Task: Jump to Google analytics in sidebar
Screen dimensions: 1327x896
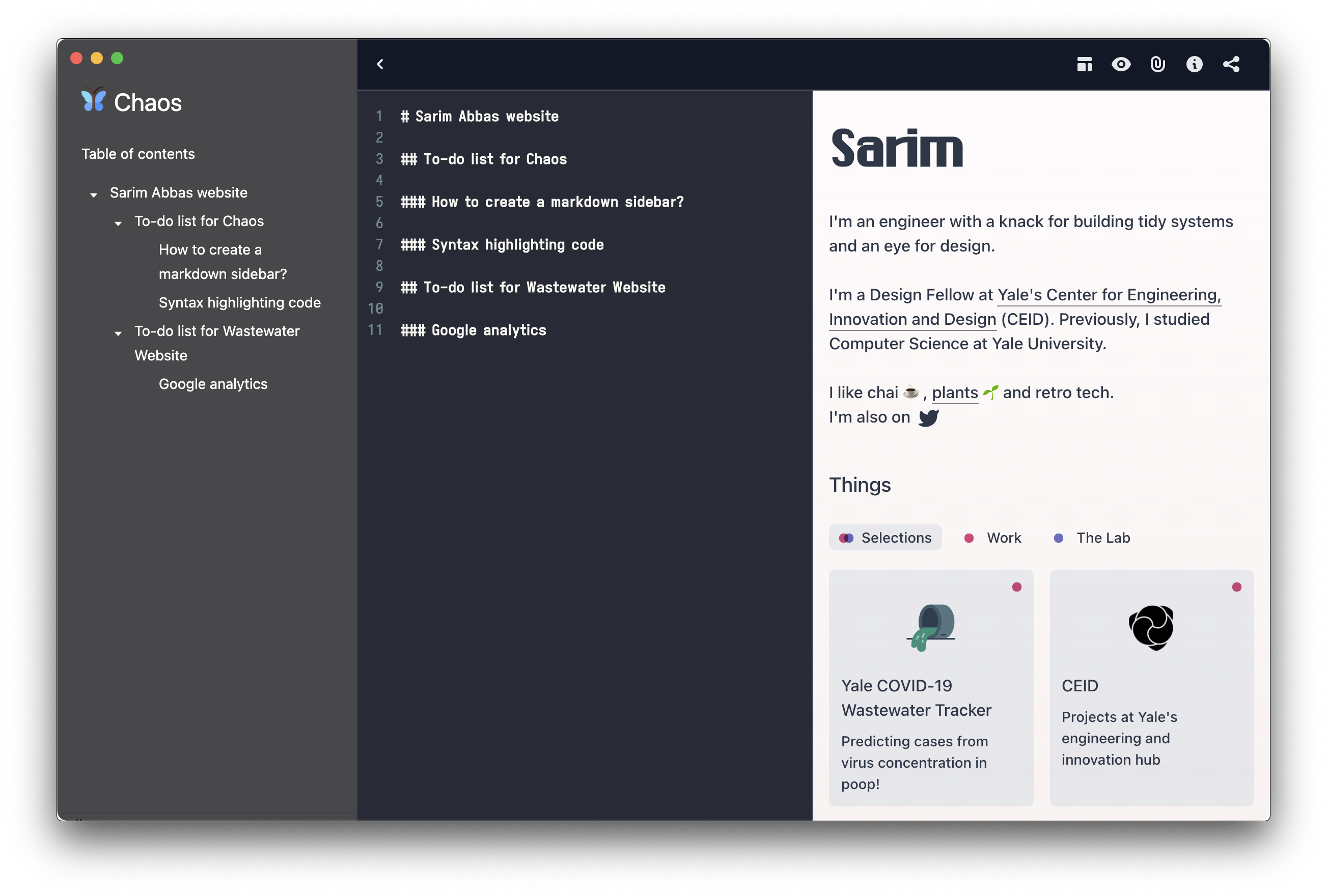Action: tap(213, 384)
